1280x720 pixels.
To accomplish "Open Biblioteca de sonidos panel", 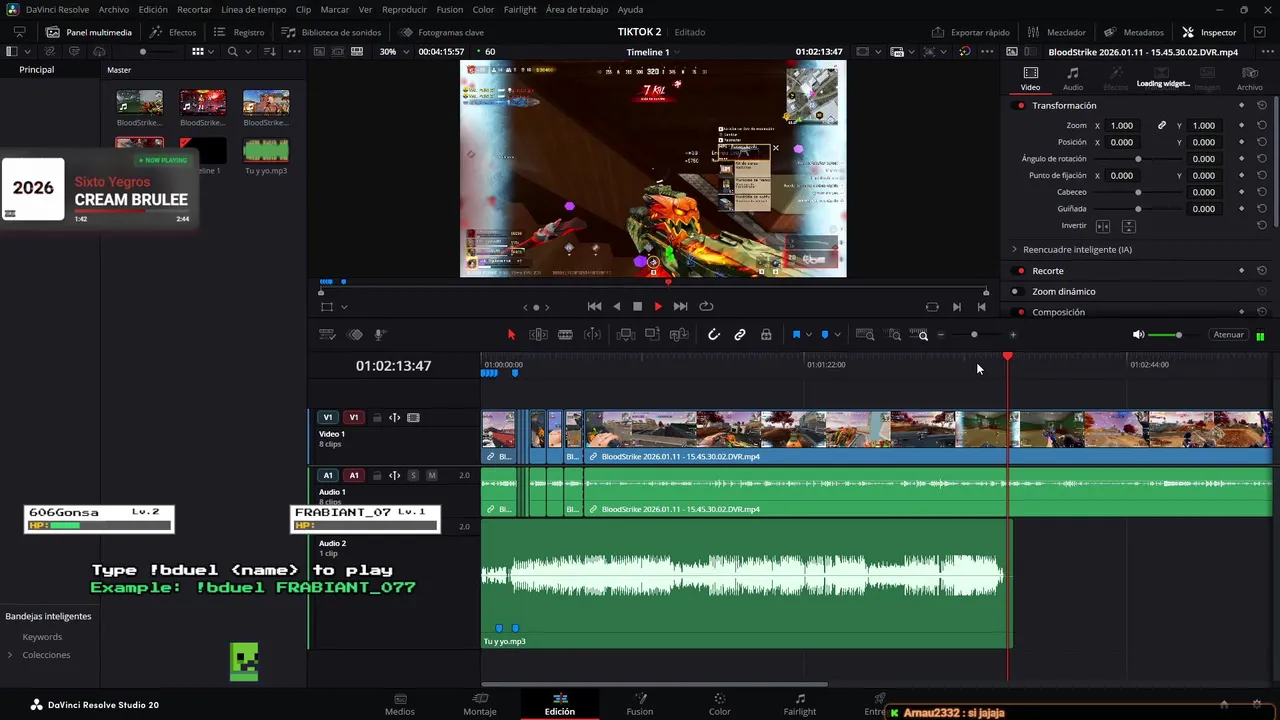I will coord(333,32).
